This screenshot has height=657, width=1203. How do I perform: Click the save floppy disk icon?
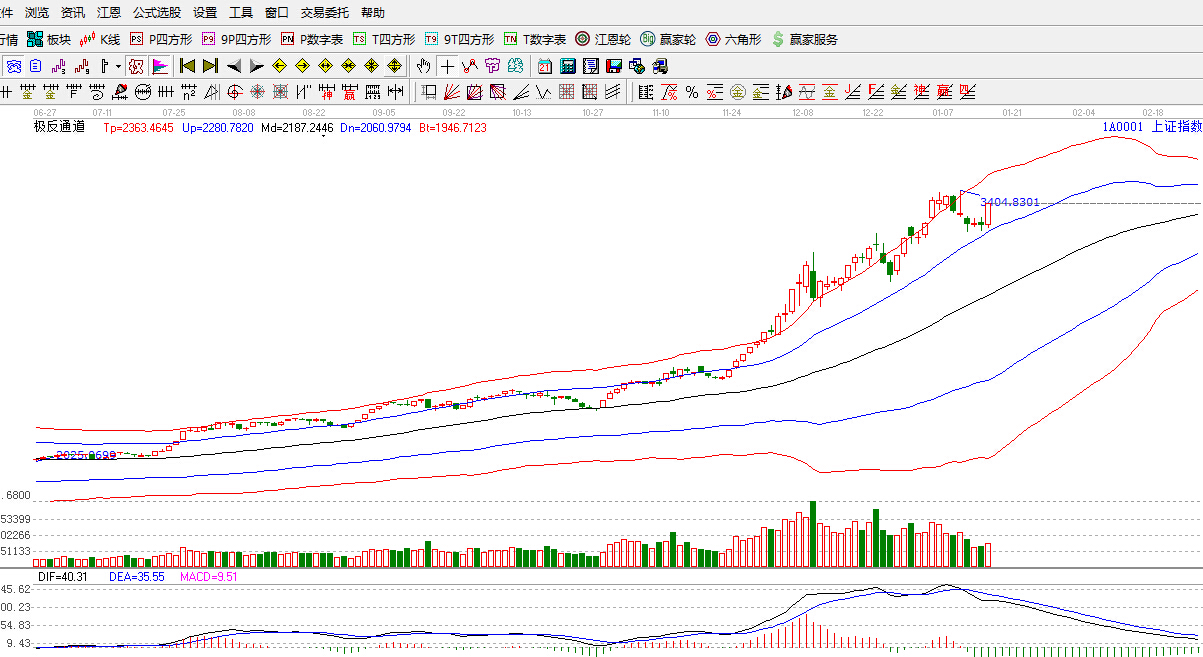coord(613,67)
